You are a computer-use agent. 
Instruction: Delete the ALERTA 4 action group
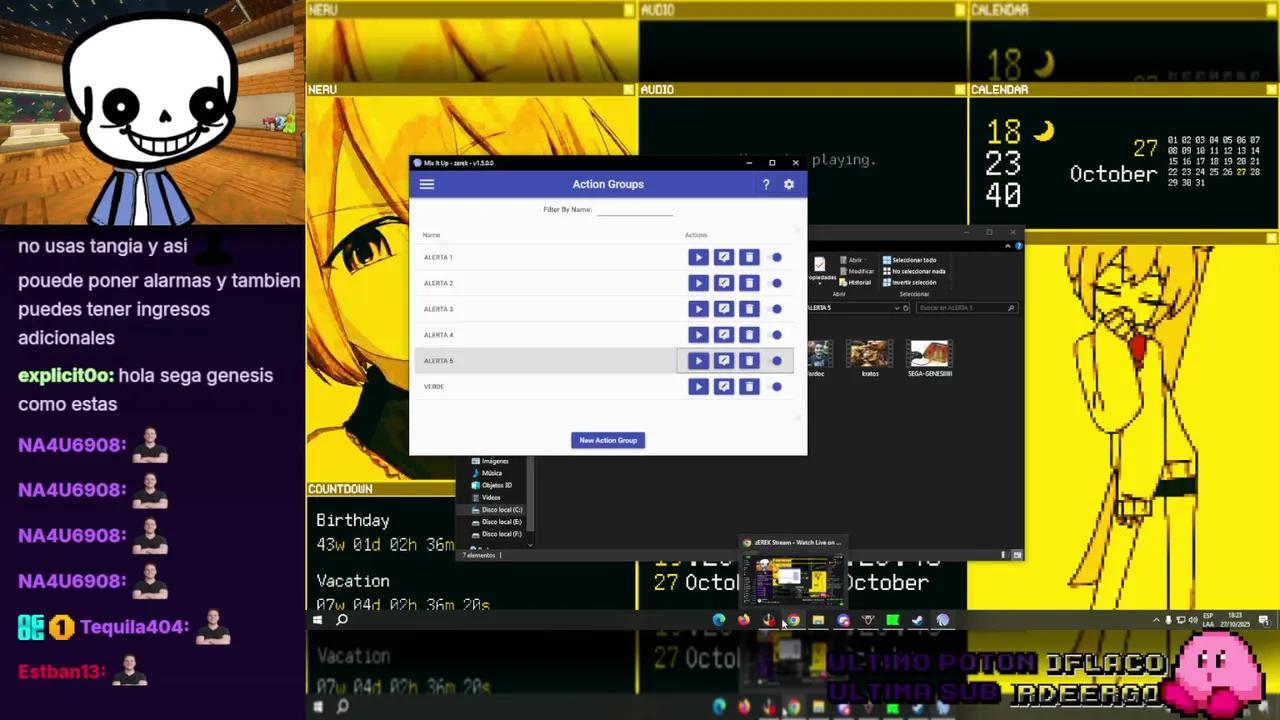[749, 335]
